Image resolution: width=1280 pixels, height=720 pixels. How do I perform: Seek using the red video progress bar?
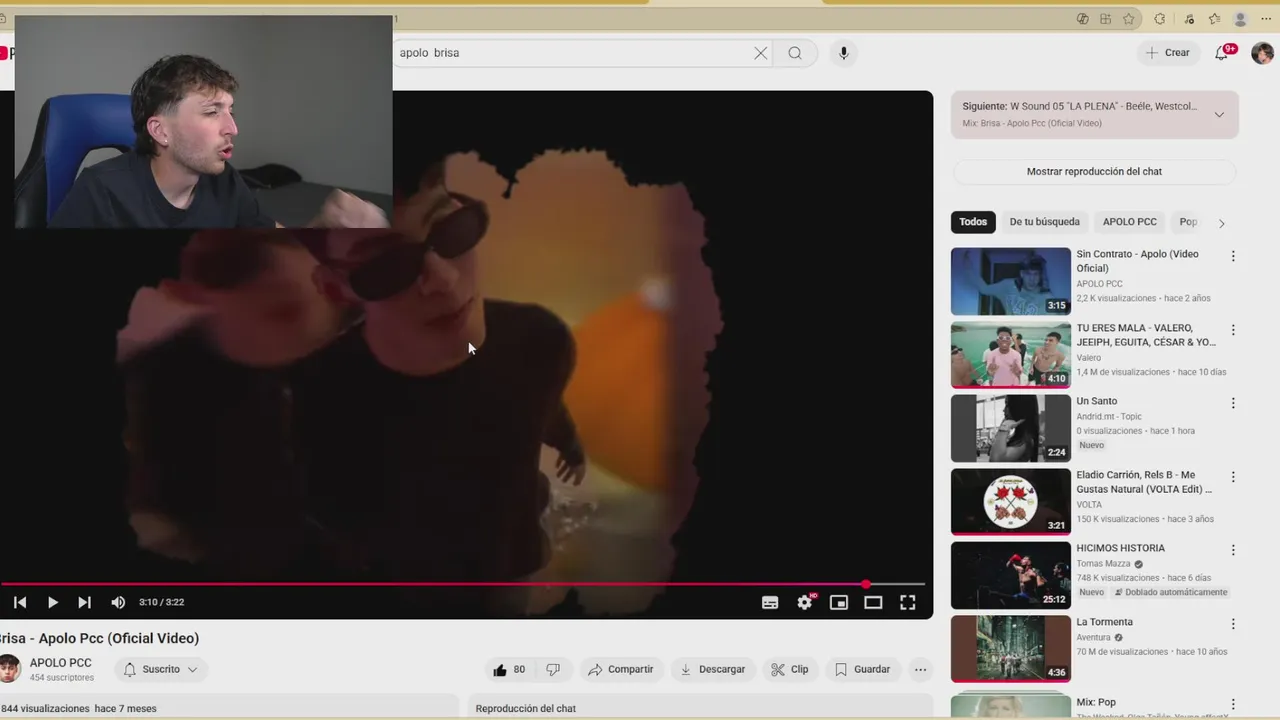tap(462, 584)
